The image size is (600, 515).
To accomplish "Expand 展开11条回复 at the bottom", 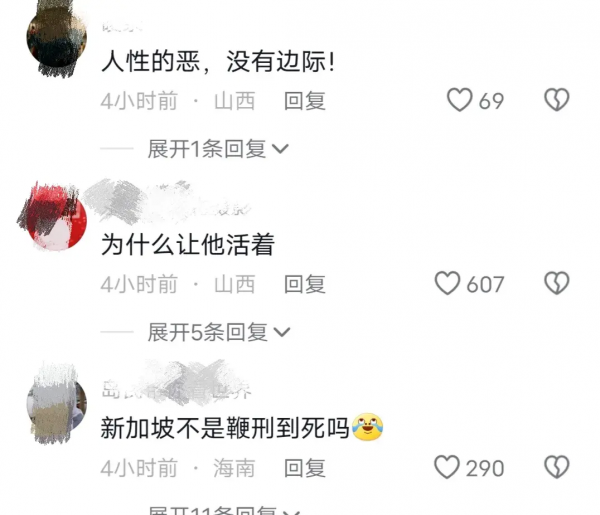I will pyautogui.click(x=224, y=510).
